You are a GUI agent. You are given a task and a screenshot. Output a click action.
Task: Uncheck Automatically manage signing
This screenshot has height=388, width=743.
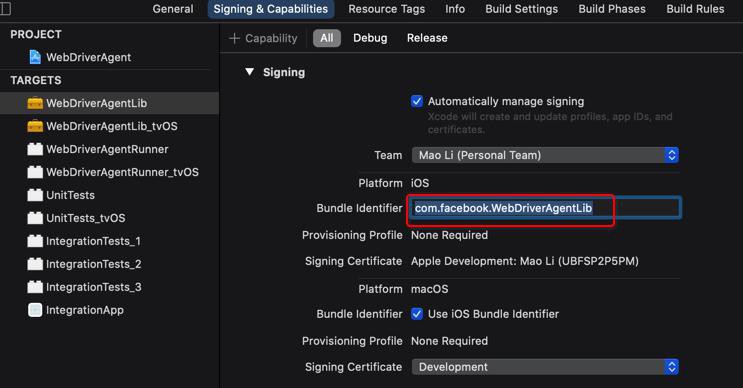click(417, 101)
